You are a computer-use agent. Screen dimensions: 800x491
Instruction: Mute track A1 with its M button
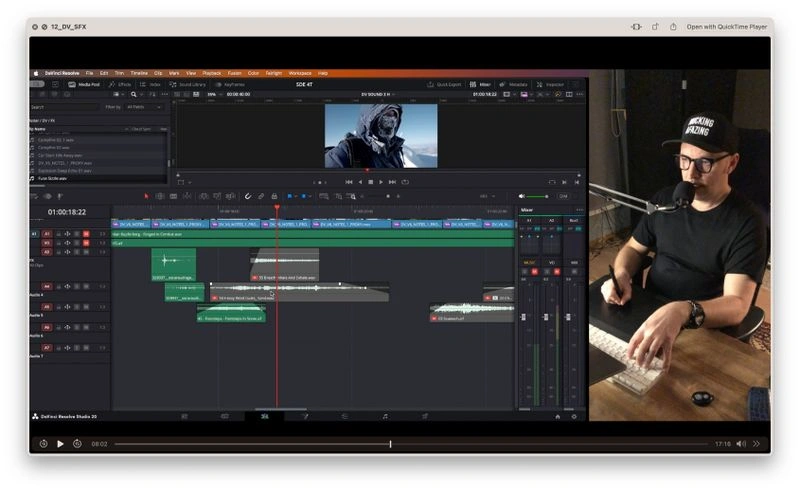[x=86, y=234]
